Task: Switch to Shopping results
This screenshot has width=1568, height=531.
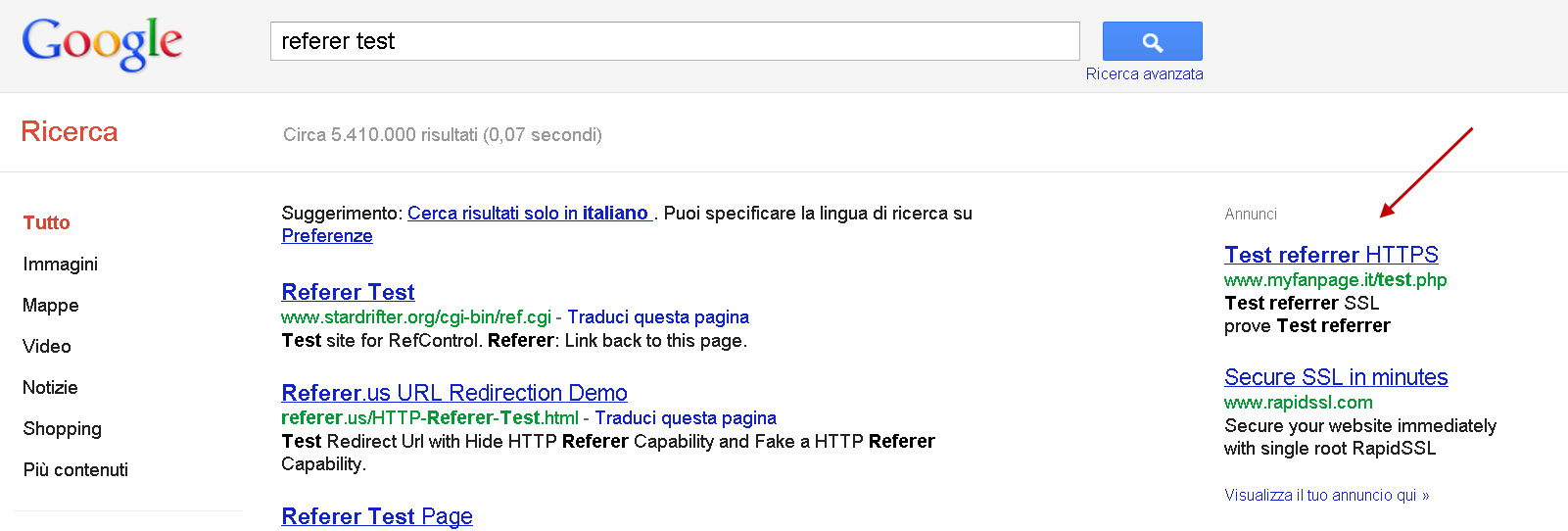Action: pyautogui.click(x=62, y=429)
